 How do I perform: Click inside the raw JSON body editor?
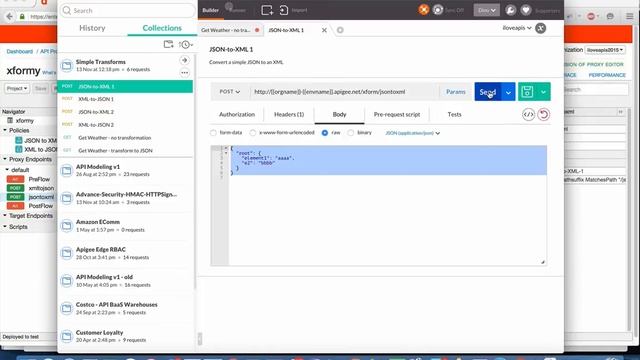[387, 205]
